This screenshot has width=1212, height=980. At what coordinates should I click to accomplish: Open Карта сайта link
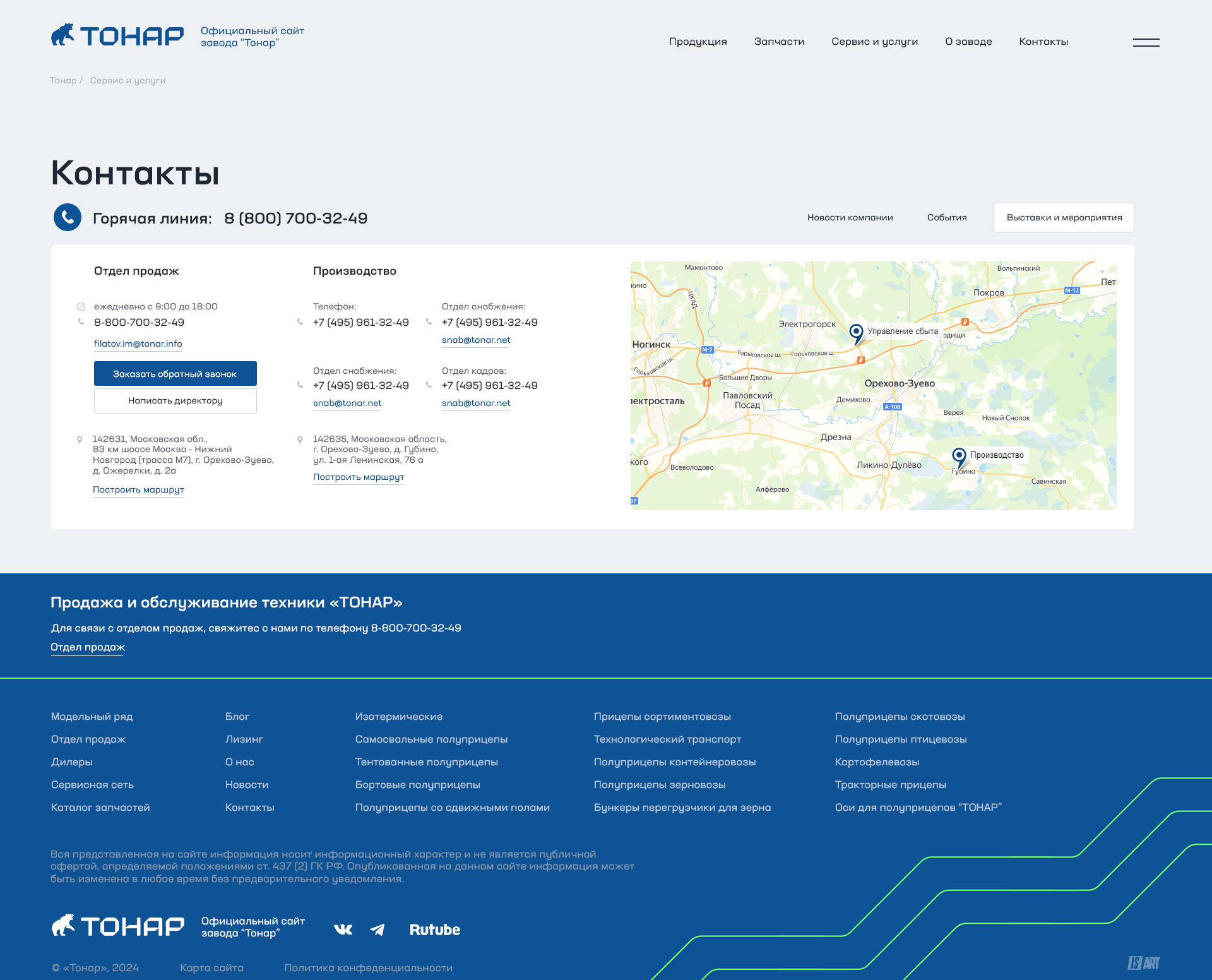click(211, 968)
